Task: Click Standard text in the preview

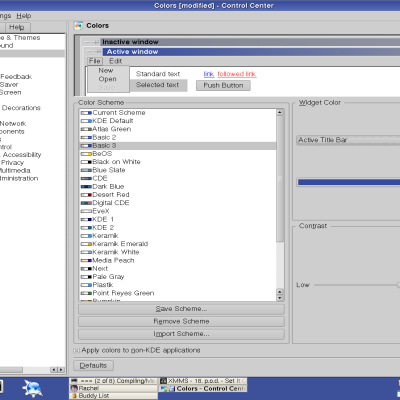Action: pos(158,74)
